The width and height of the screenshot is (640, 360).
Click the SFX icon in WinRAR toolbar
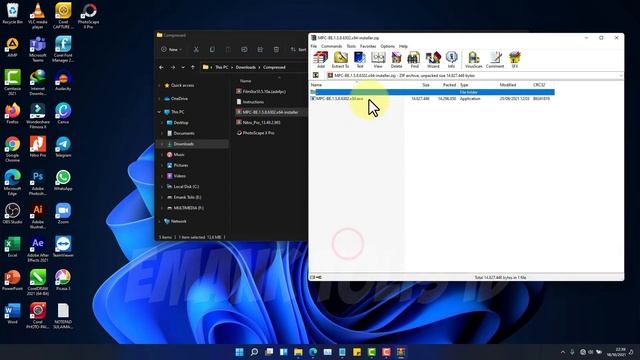coord(515,60)
